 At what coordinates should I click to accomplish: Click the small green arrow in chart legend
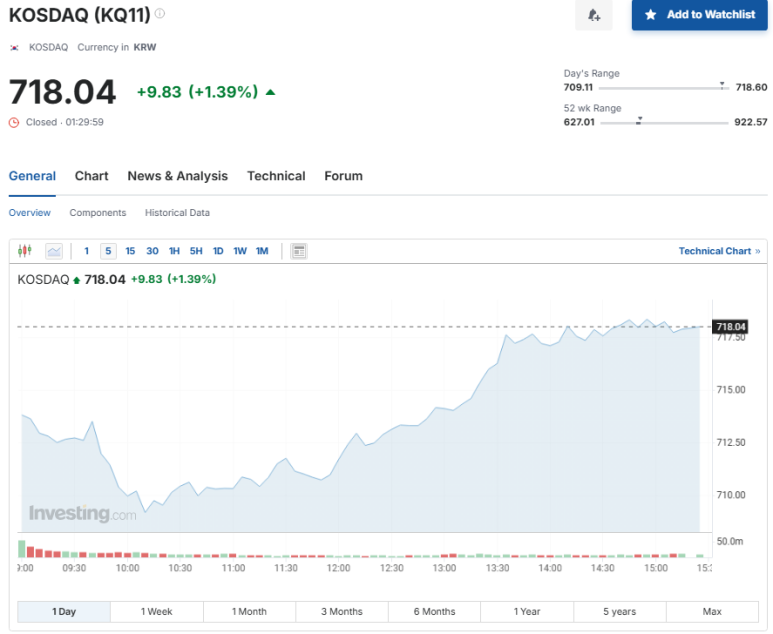76,281
